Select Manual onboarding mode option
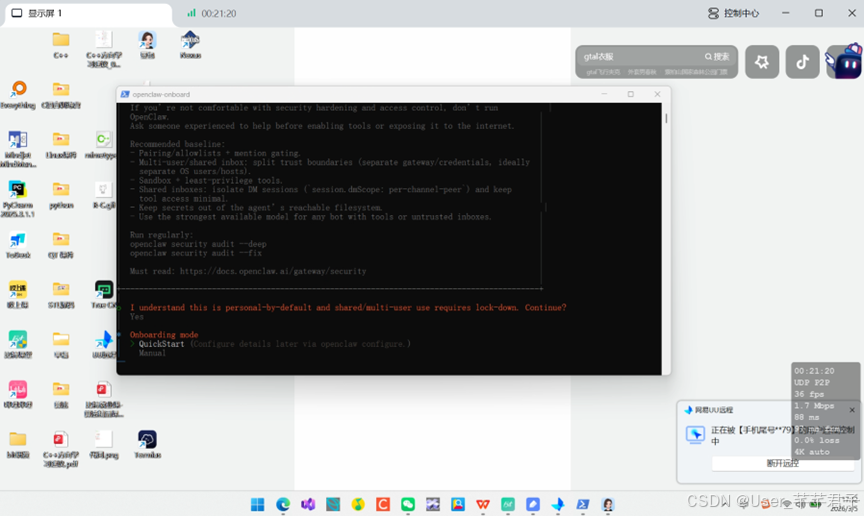 [x=152, y=353]
